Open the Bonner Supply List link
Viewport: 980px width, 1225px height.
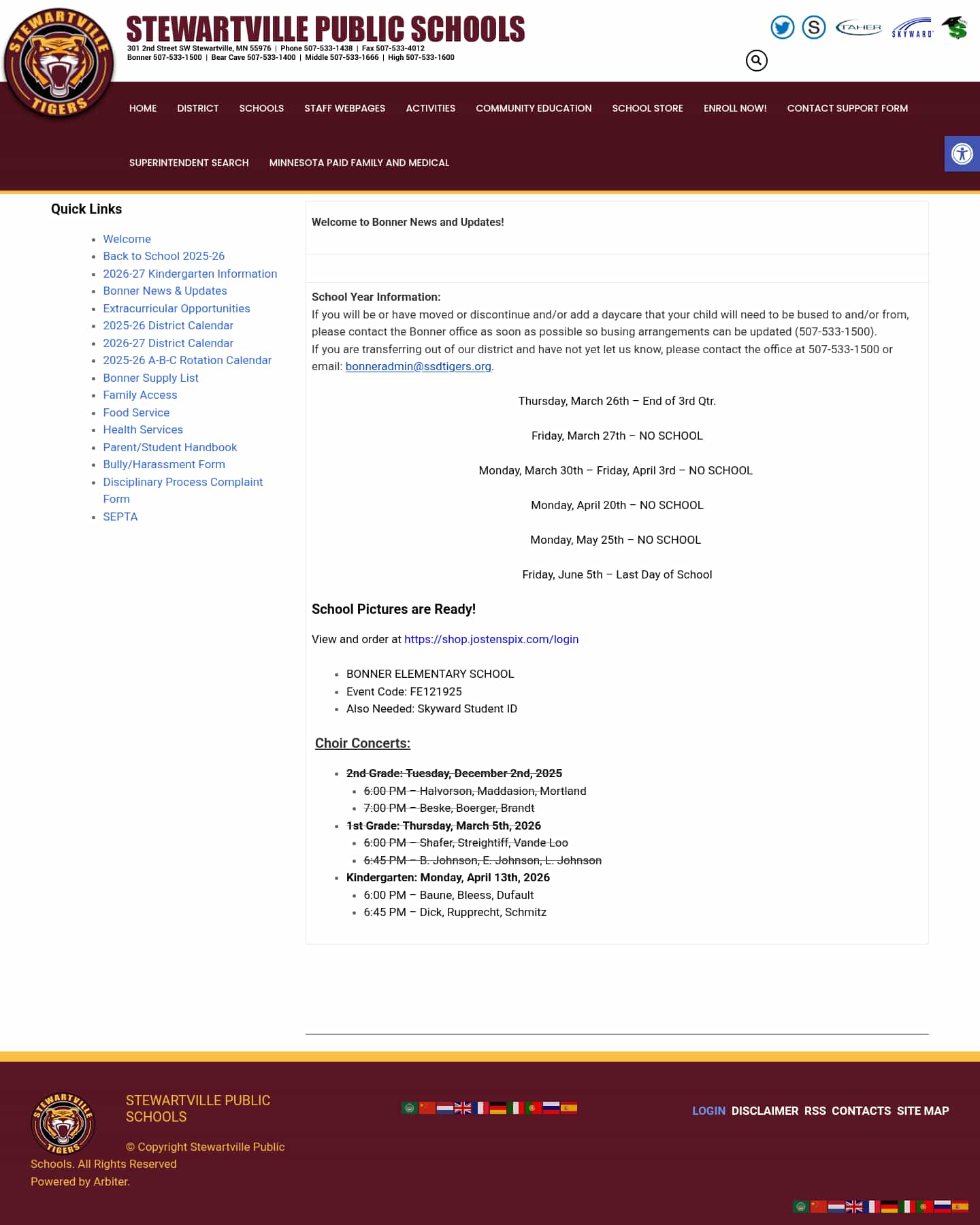point(151,378)
